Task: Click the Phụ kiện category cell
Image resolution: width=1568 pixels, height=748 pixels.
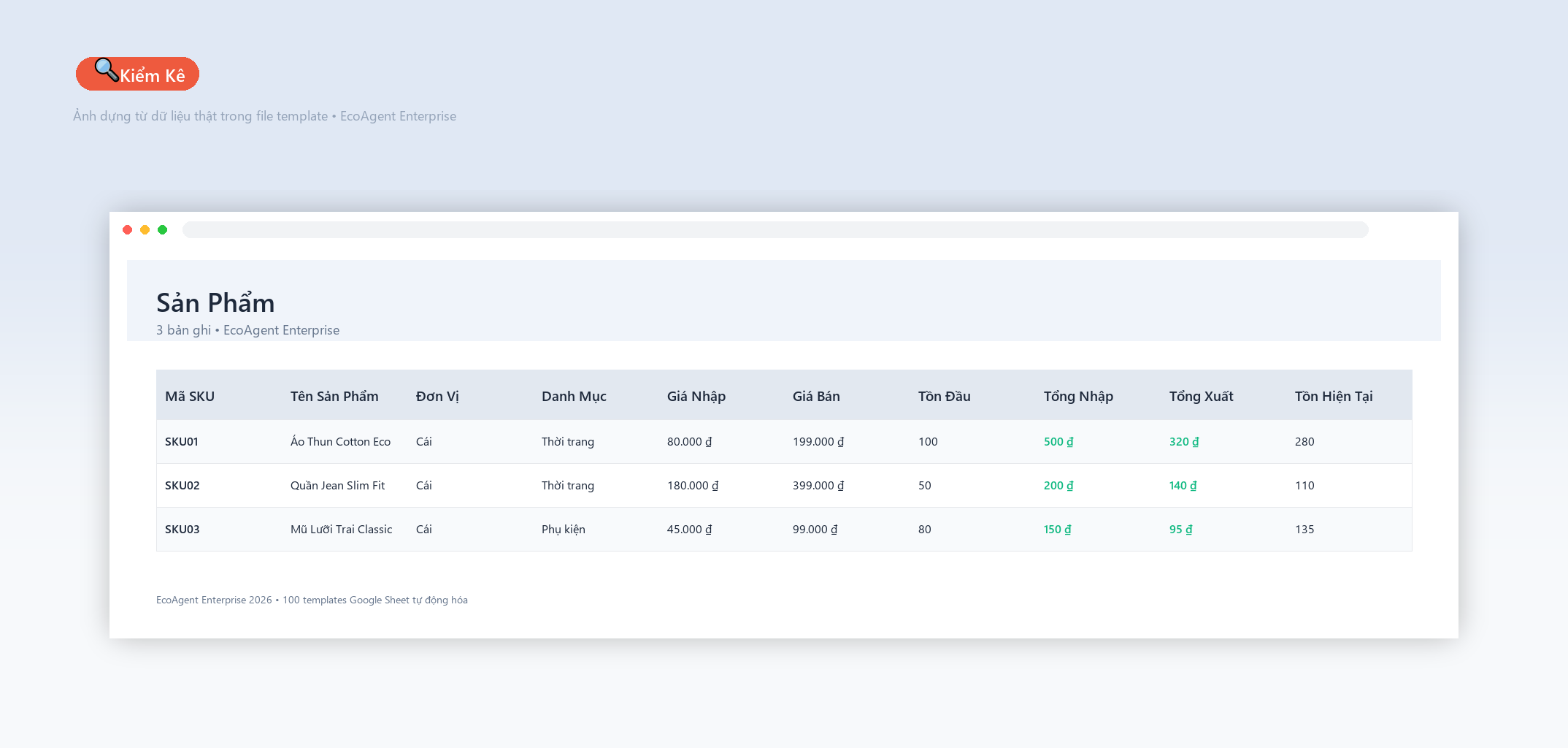Action: click(x=564, y=530)
